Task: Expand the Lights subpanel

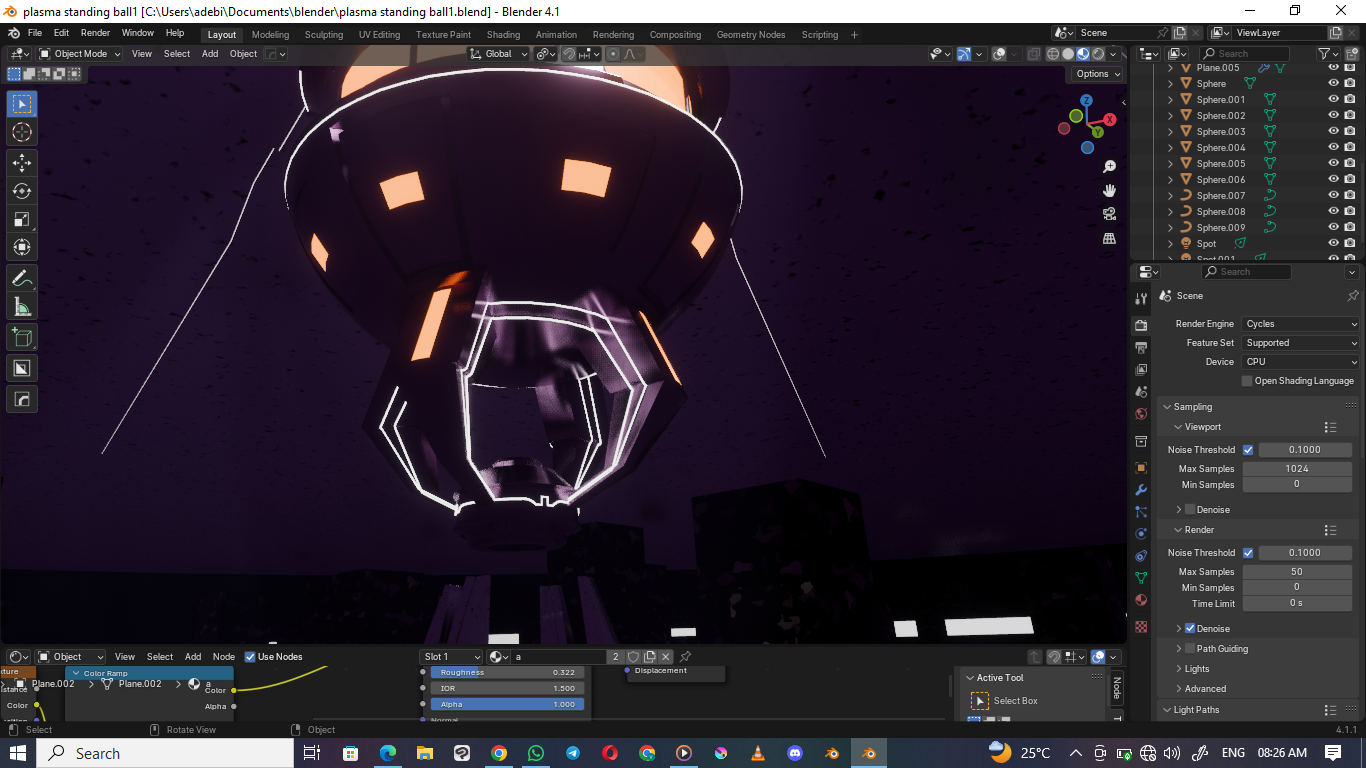Action: coord(1180,669)
